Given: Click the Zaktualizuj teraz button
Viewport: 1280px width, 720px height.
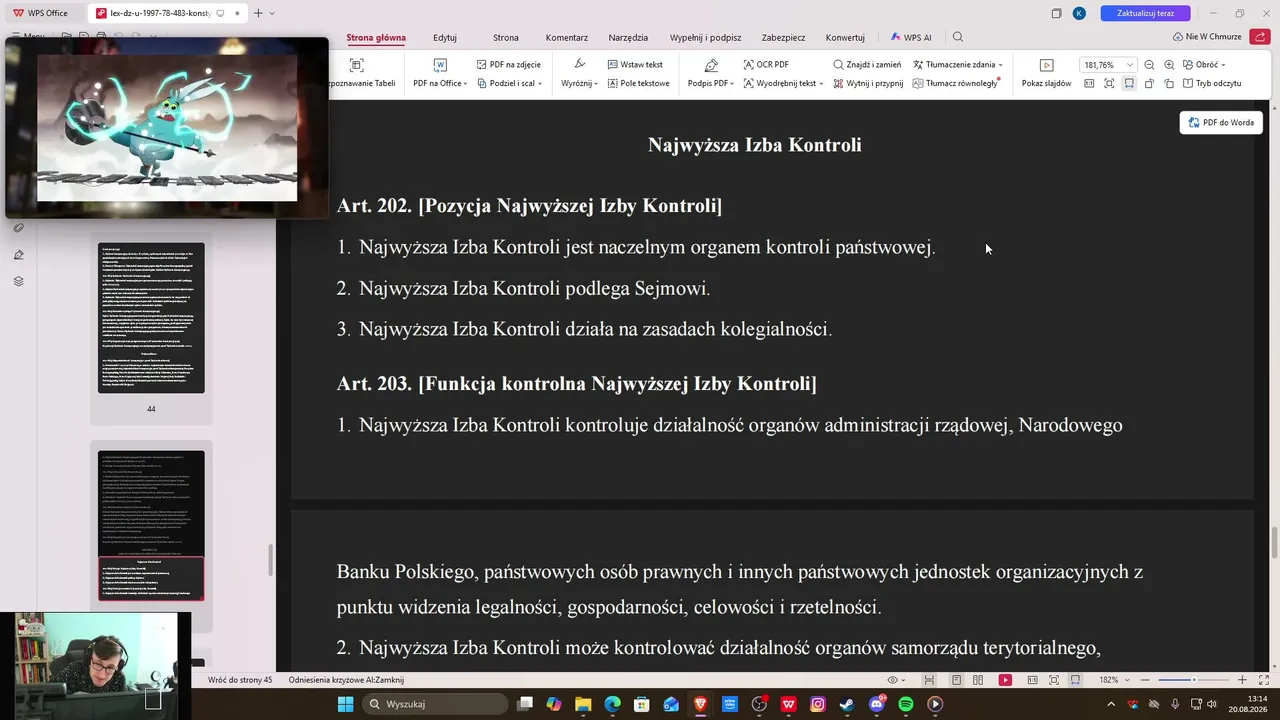Looking at the screenshot, I should coord(1146,13).
